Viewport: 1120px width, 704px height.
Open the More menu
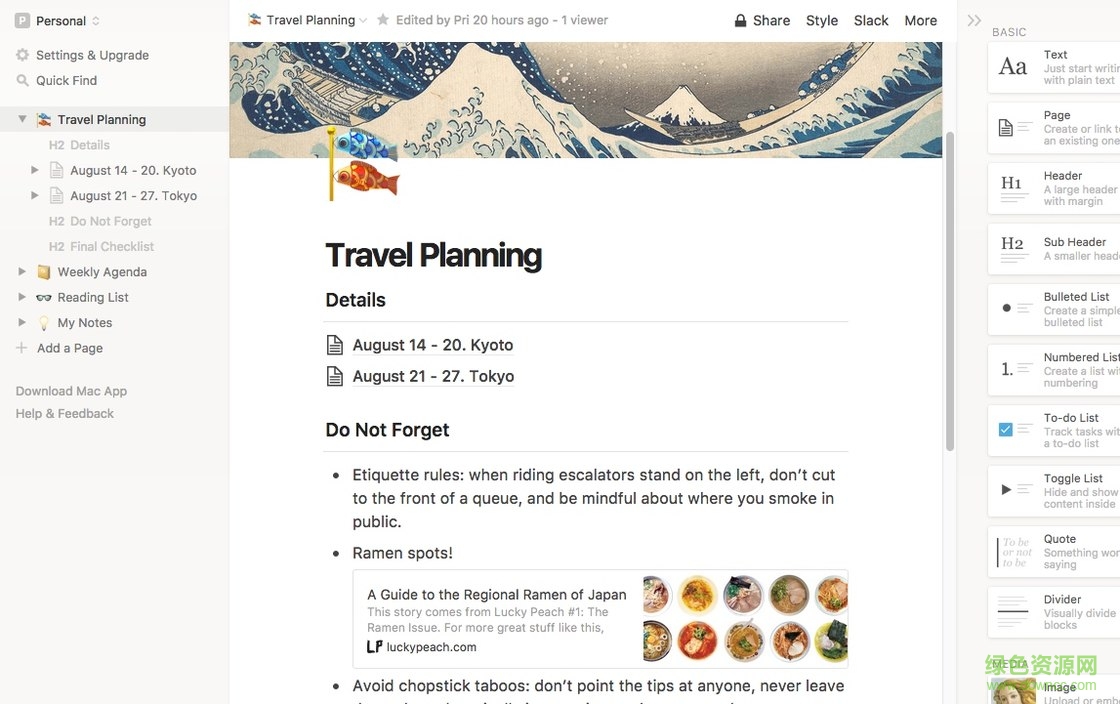tap(921, 20)
